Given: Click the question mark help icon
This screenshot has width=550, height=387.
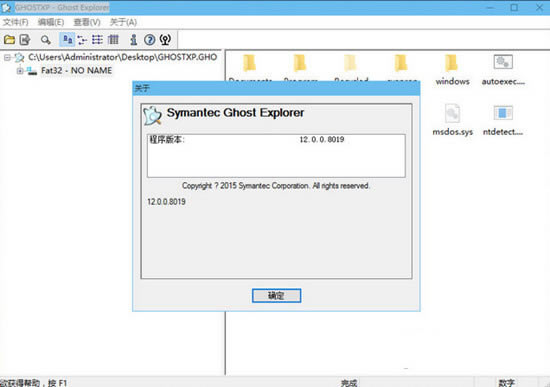Looking at the screenshot, I should point(150,40).
